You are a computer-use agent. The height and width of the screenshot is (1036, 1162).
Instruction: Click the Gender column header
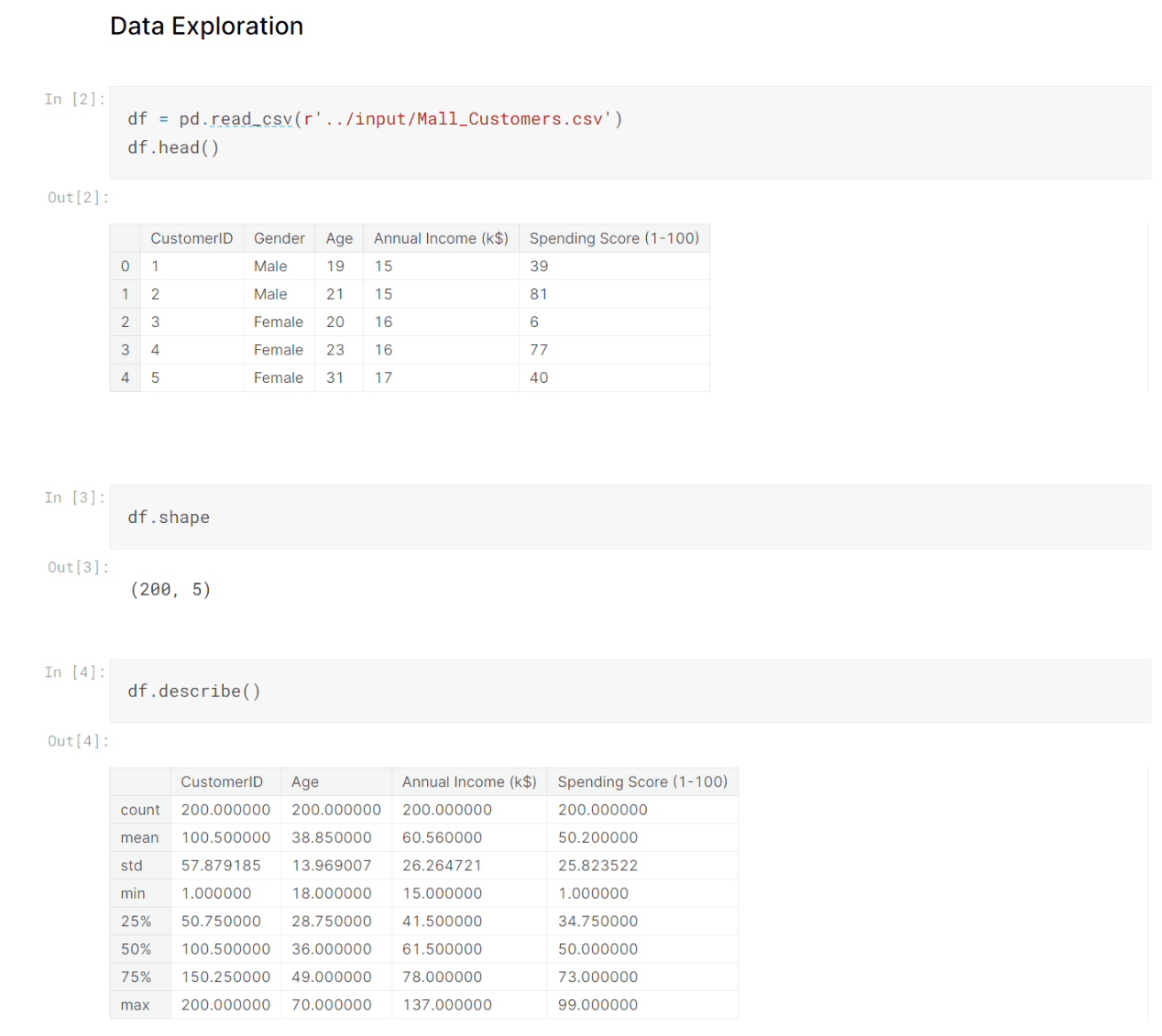(279, 238)
